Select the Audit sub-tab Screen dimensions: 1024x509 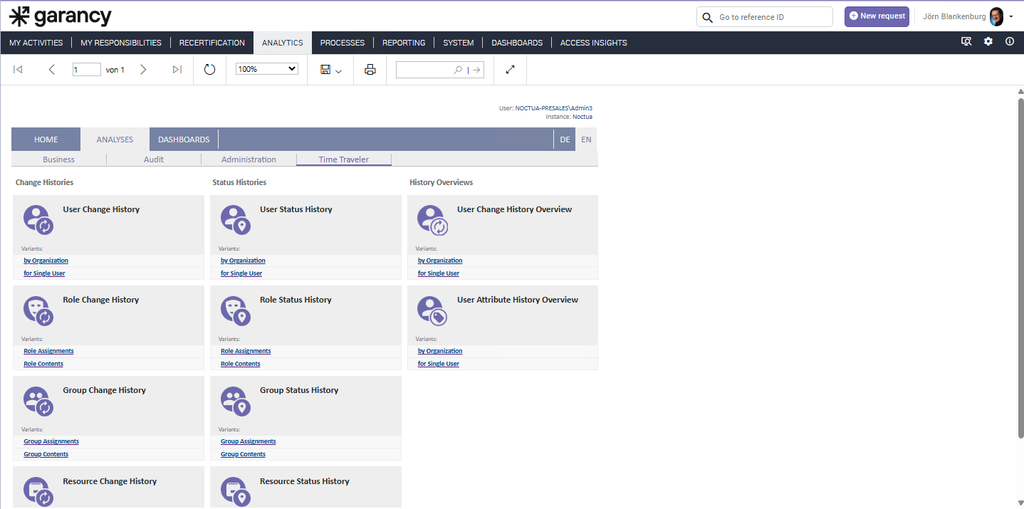click(153, 159)
